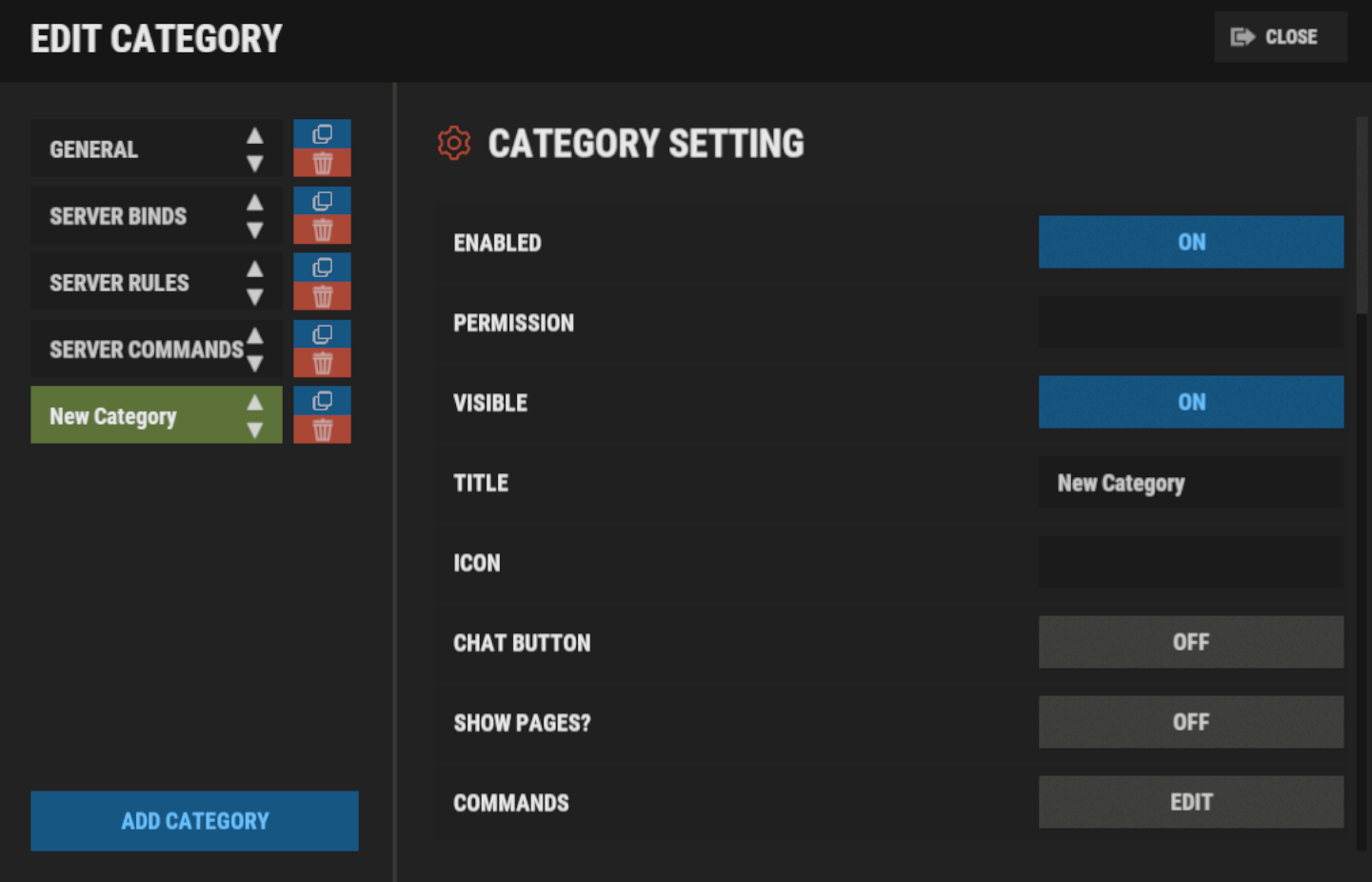
Task: Duplicate the SERVER BINDS category
Action: (x=322, y=201)
